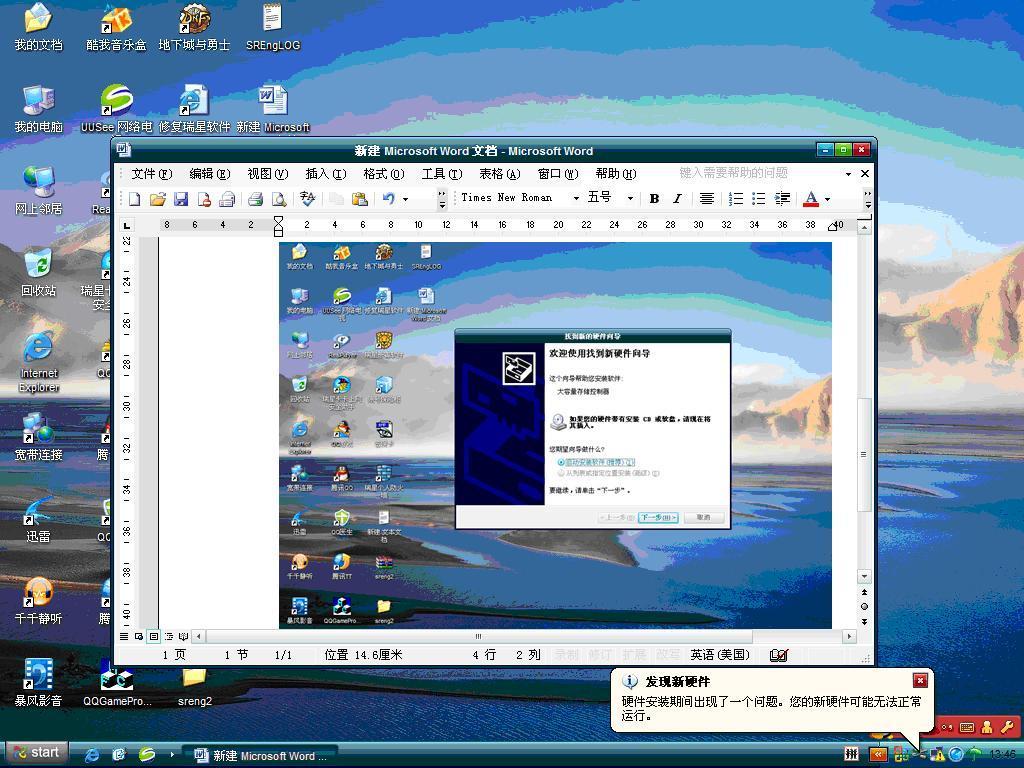Toggle Bold formatting
The width and height of the screenshot is (1024, 768).
[654, 199]
